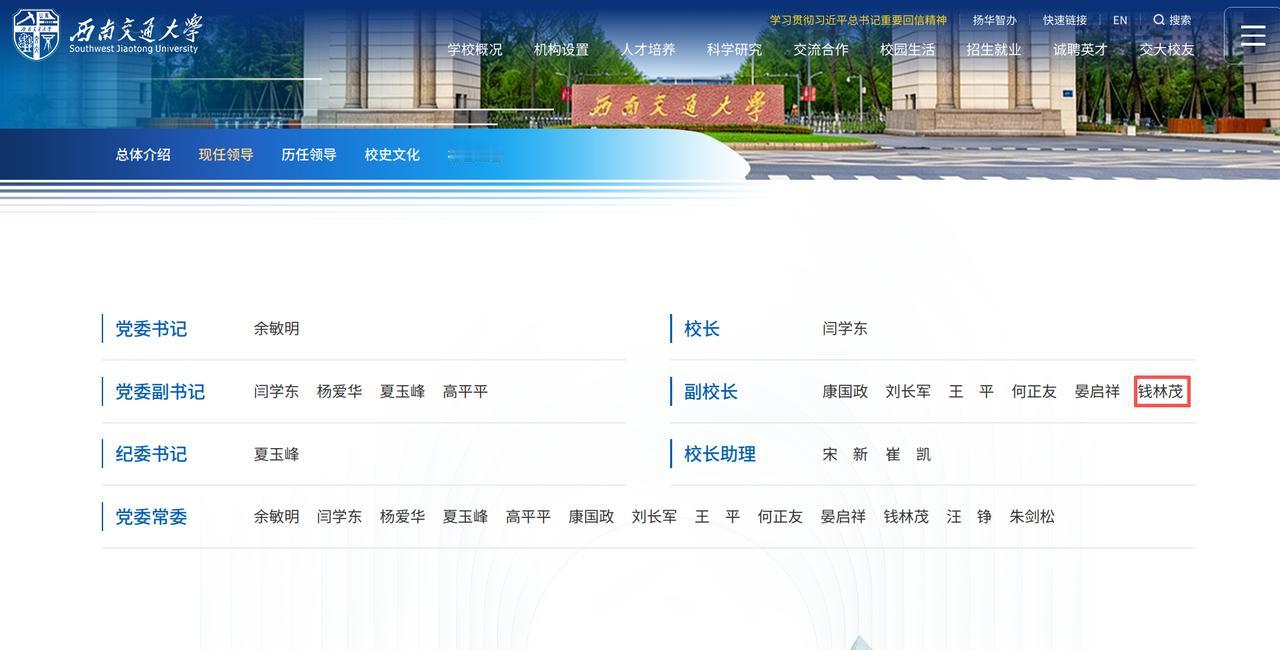The image size is (1280, 650).
Task: Open 余敏明 in the 党委常委 row
Action: coord(276,517)
